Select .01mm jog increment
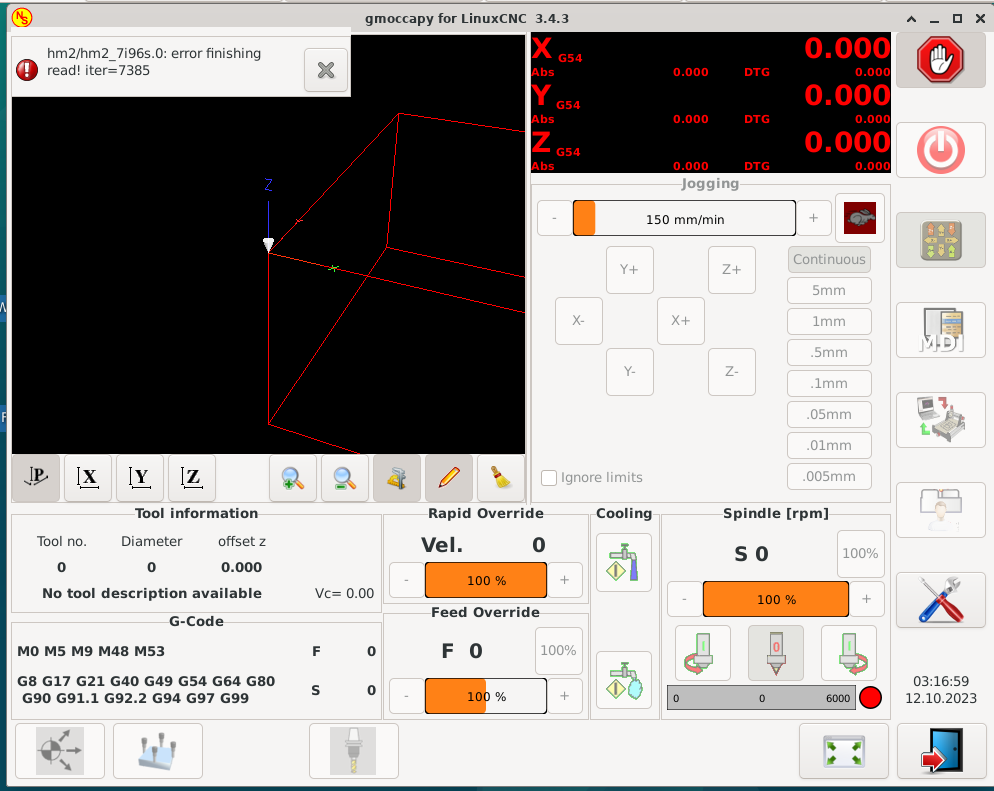 pos(829,446)
